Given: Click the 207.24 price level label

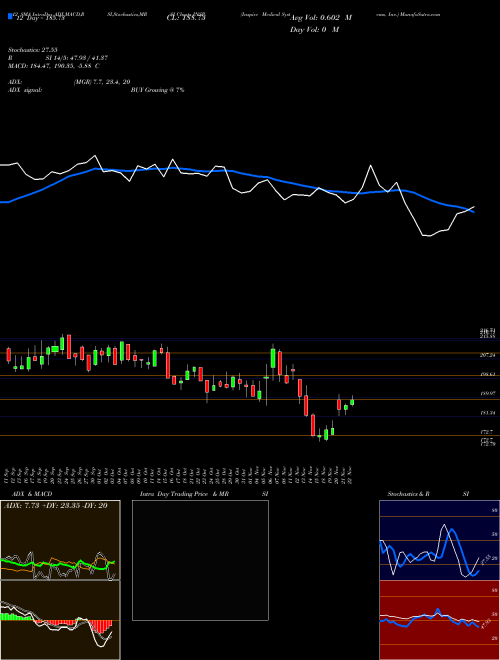Looking at the screenshot, I should click(488, 355).
